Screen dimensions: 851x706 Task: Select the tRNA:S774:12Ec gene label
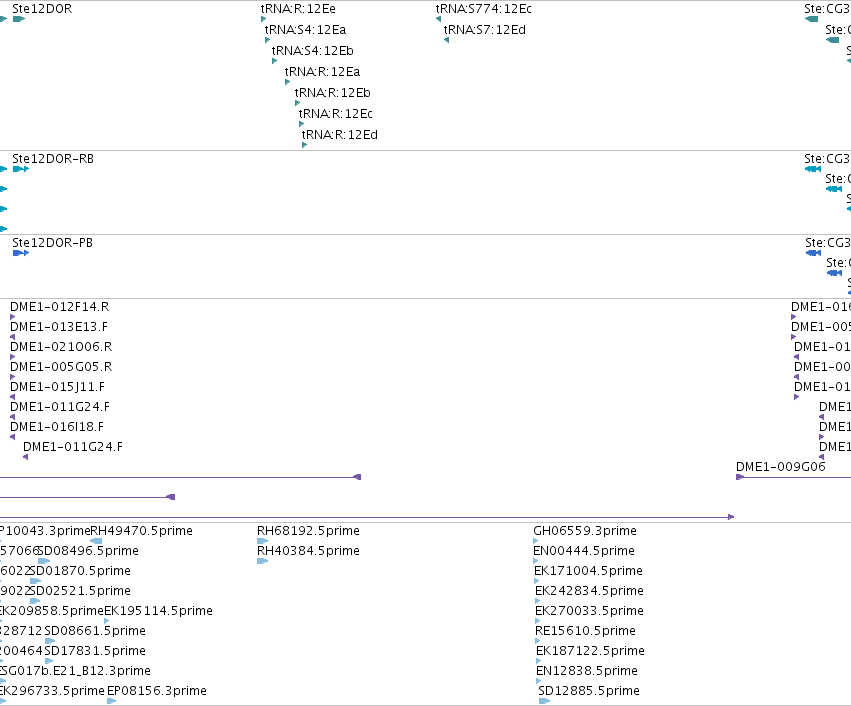point(484,9)
